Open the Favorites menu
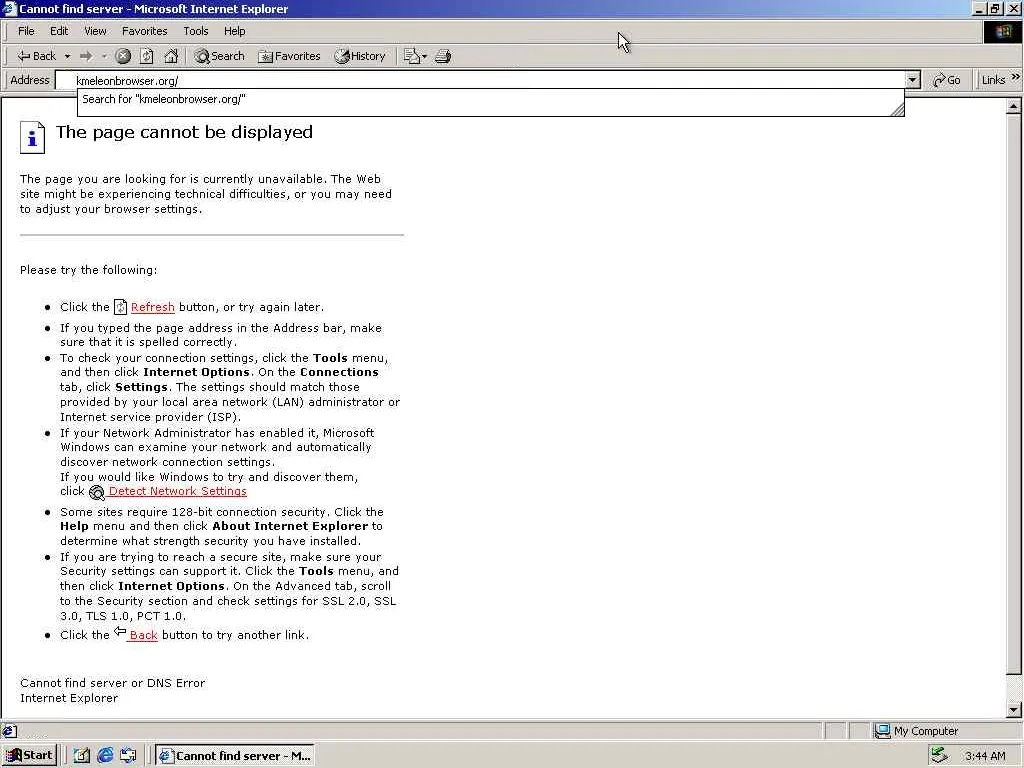 [x=144, y=31]
